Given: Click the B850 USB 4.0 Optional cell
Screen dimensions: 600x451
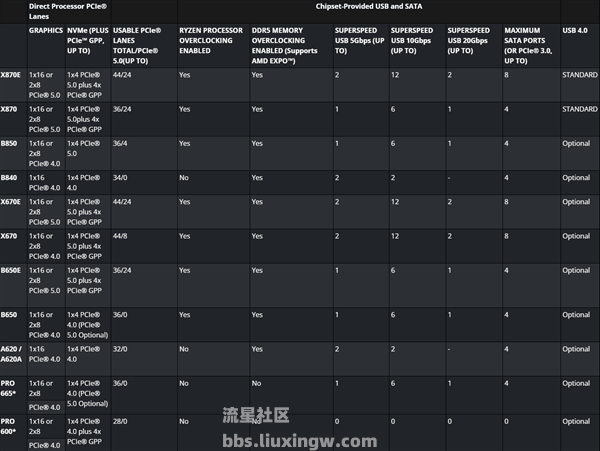Looking at the screenshot, I should [576, 143].
